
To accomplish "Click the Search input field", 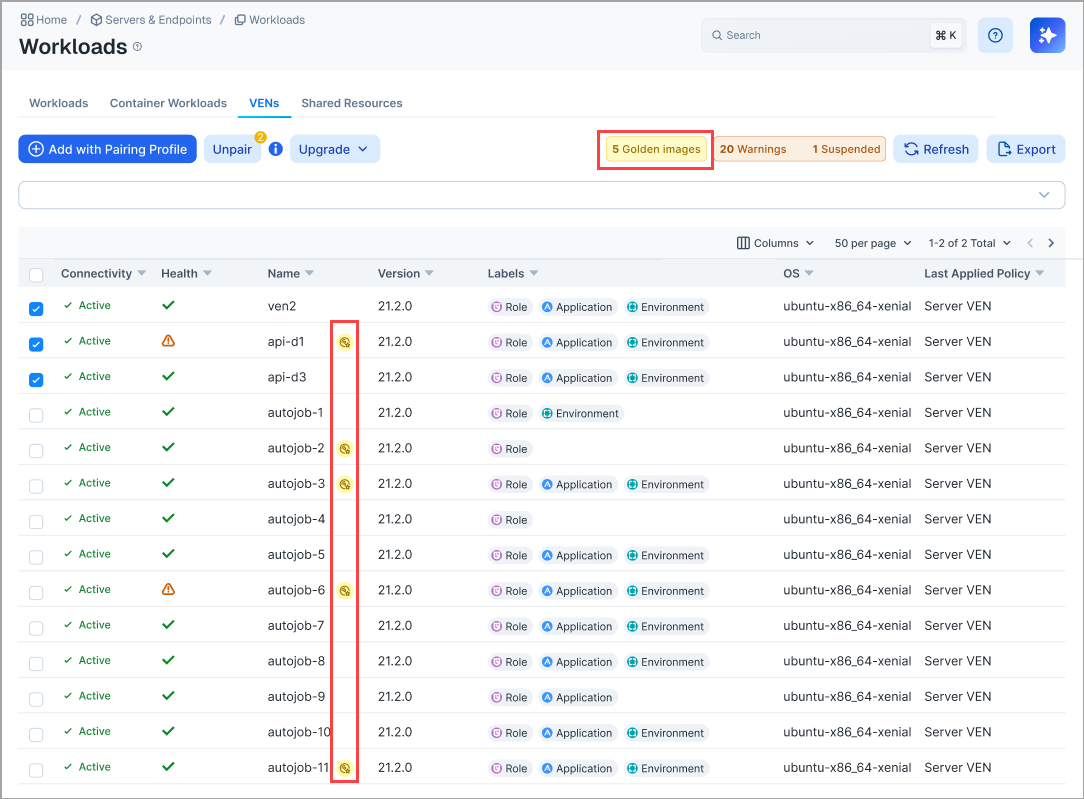I will [x=820, y=35].
